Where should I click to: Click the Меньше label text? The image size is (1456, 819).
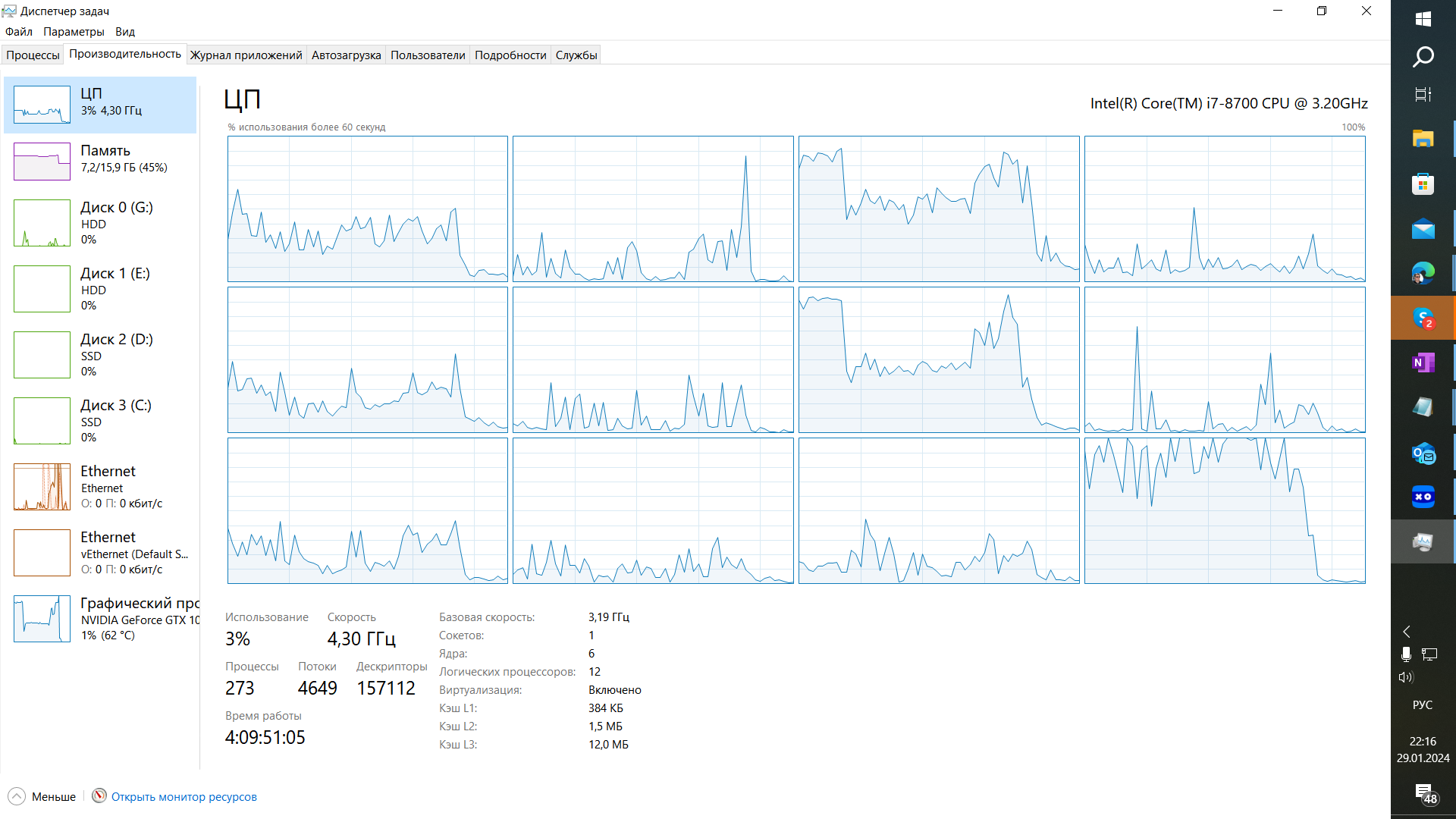54,796
